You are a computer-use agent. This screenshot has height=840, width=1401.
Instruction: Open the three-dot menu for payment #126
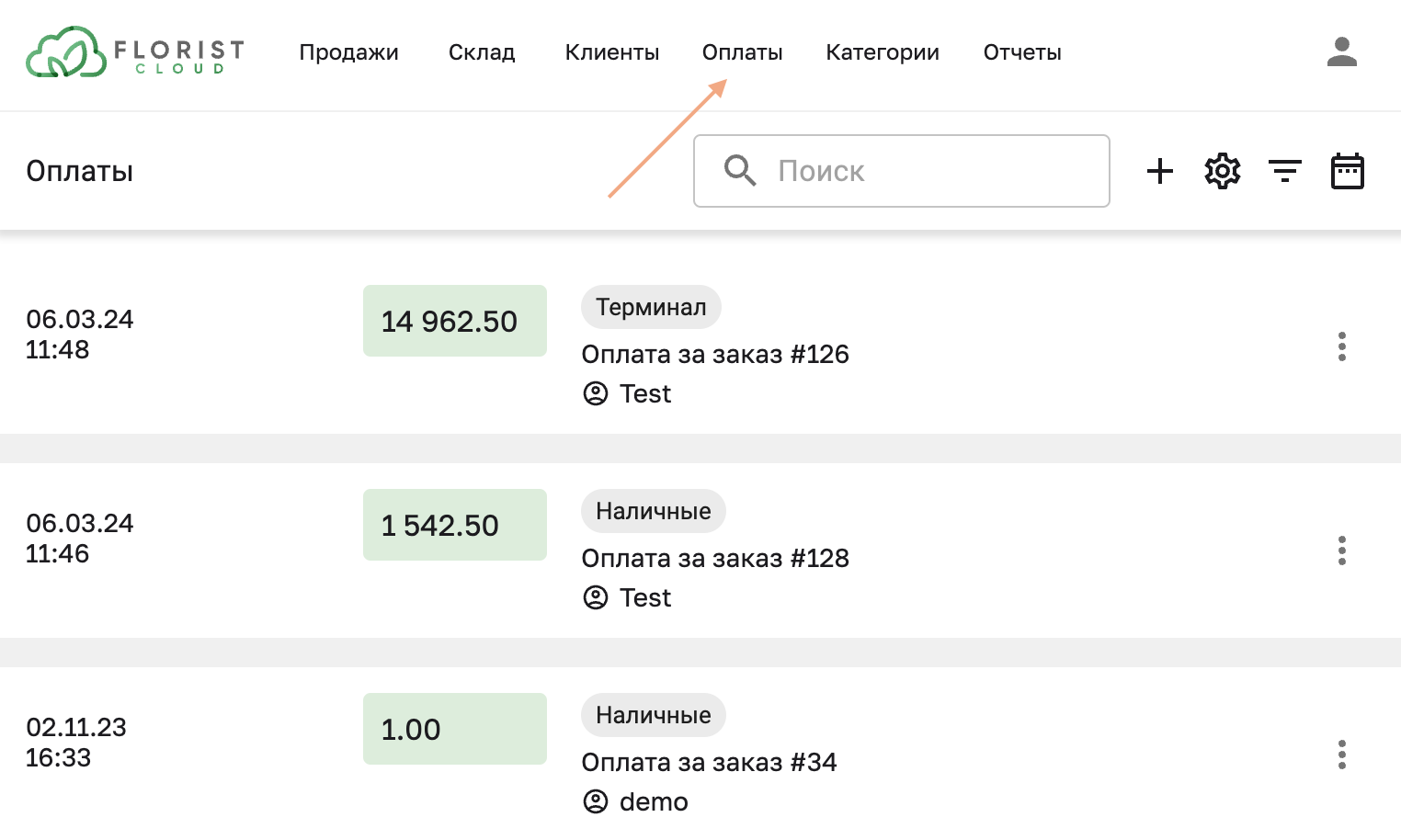[1341, 347]
